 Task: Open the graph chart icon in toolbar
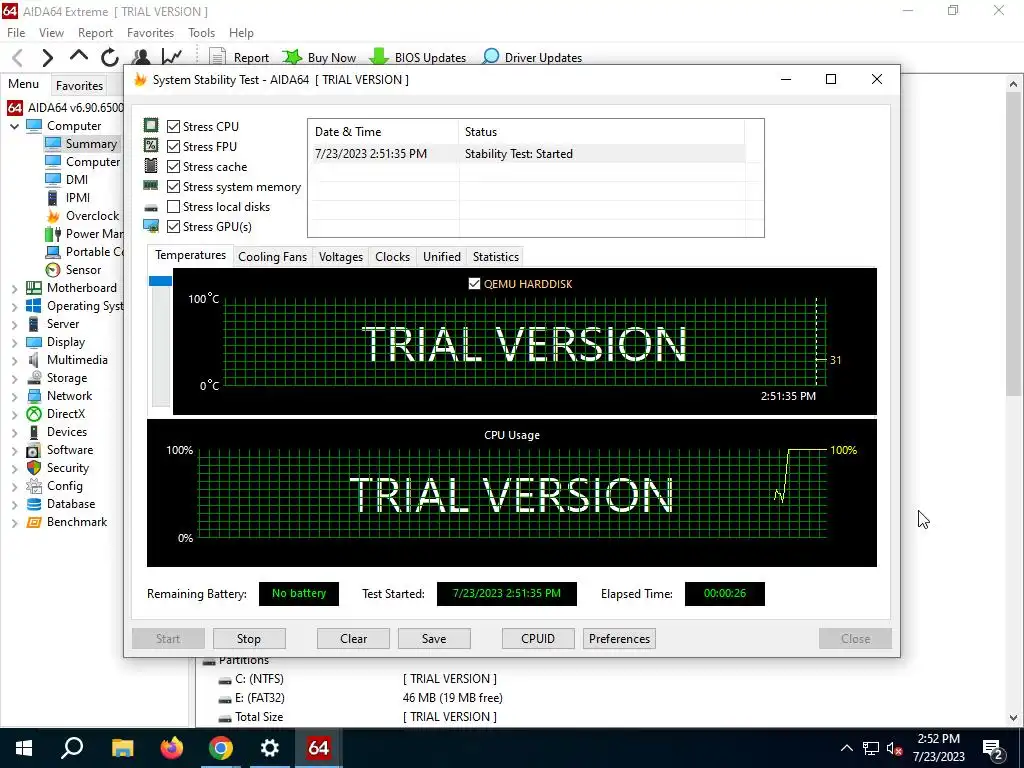172,57
